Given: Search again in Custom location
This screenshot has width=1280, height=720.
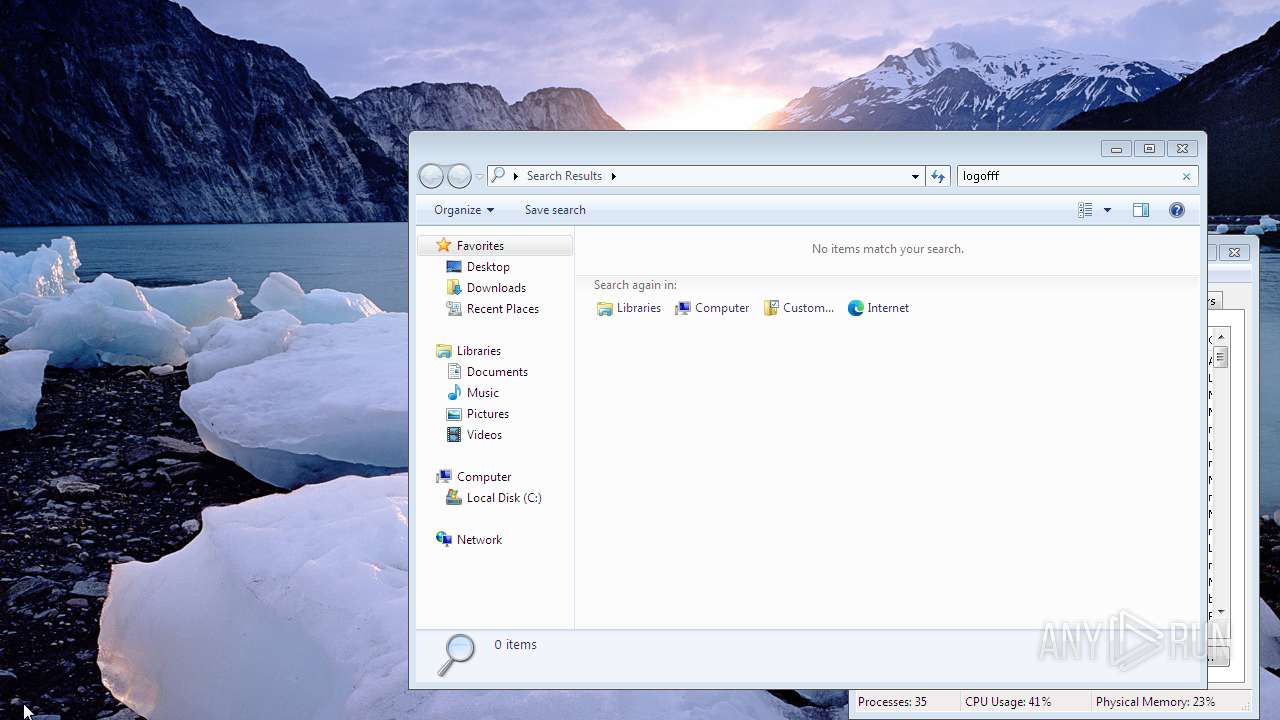Looking at the screenshot, I should (x=799, y=308).
